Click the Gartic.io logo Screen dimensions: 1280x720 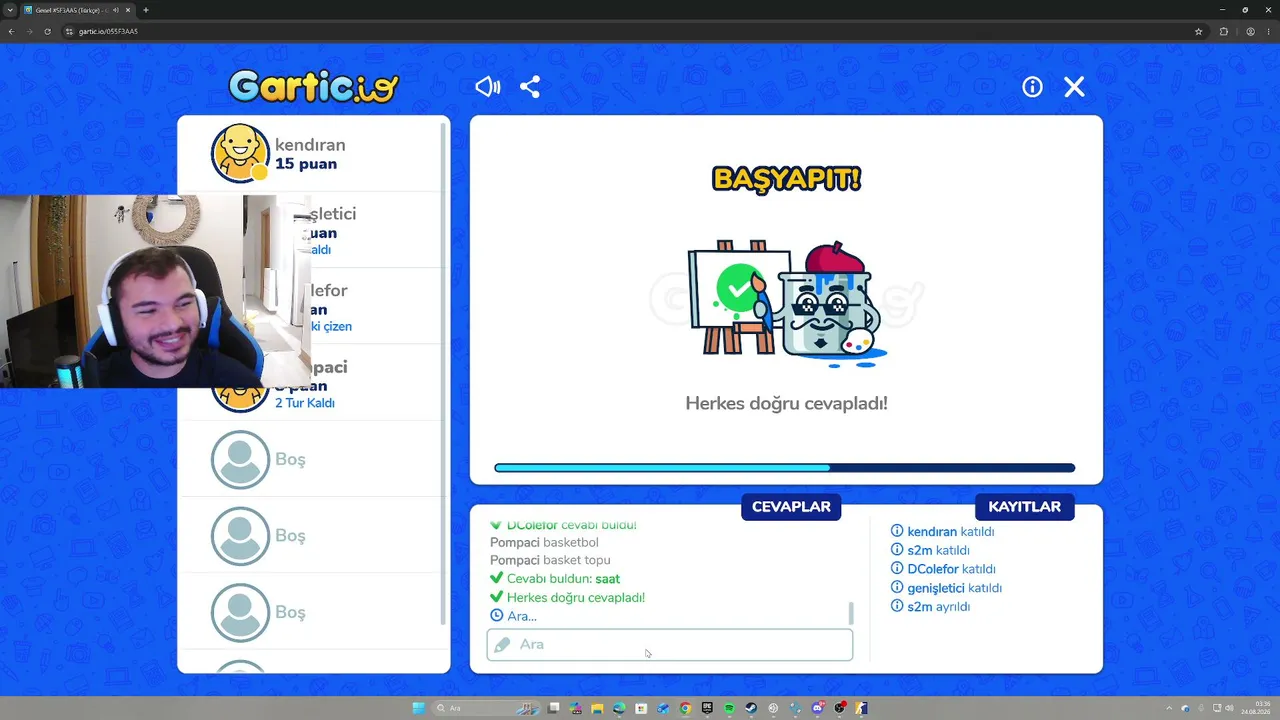[313, 86]
